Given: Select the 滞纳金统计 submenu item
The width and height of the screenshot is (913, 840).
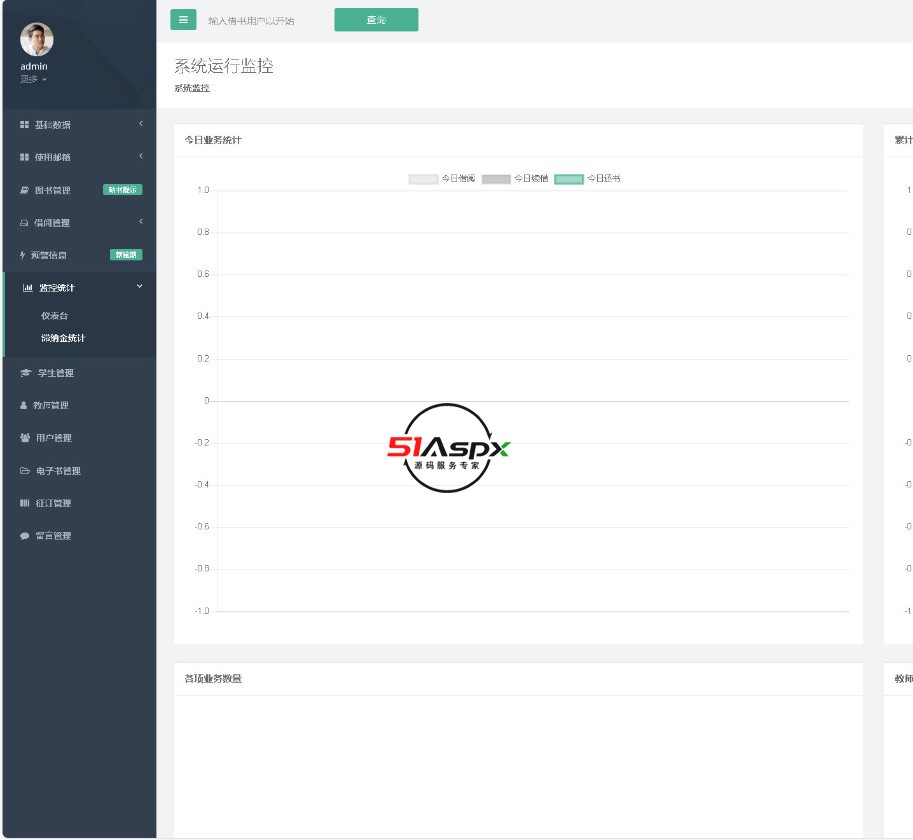Looking at the screenshot, I should pyautogui.click(x=63, y=338).
